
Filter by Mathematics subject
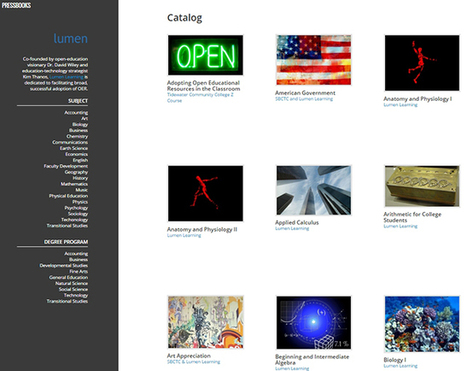[74, 184]
